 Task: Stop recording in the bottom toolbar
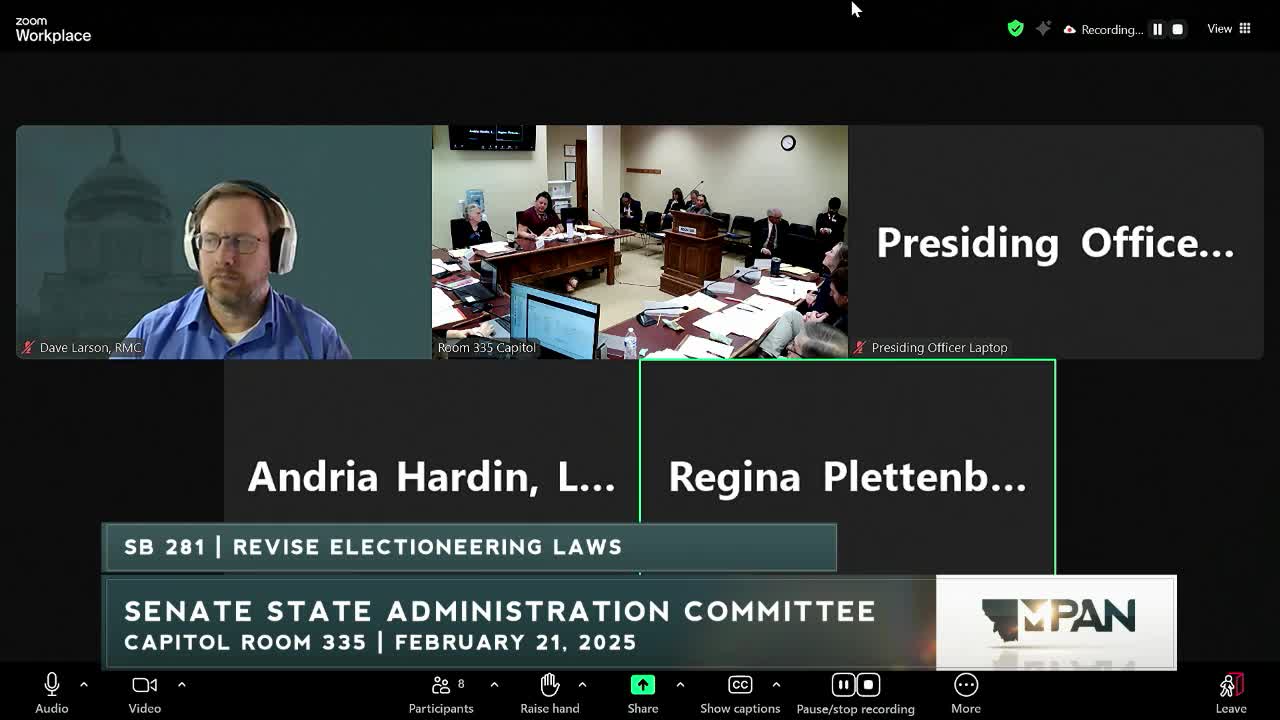[x=868, y=685]
